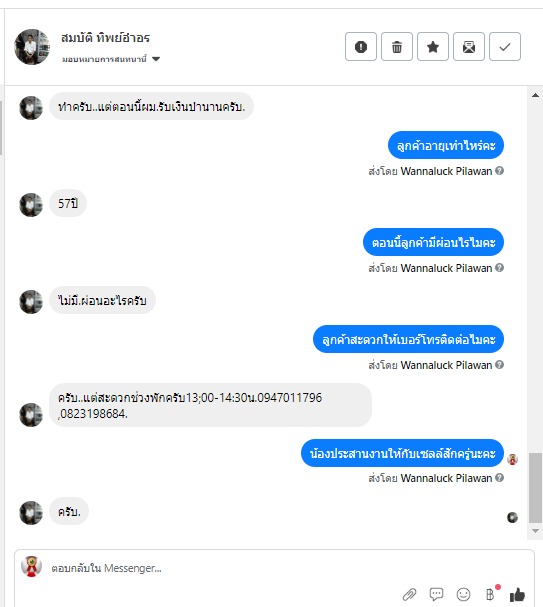Mark conversation unread with envelope icon

[469, 47]
